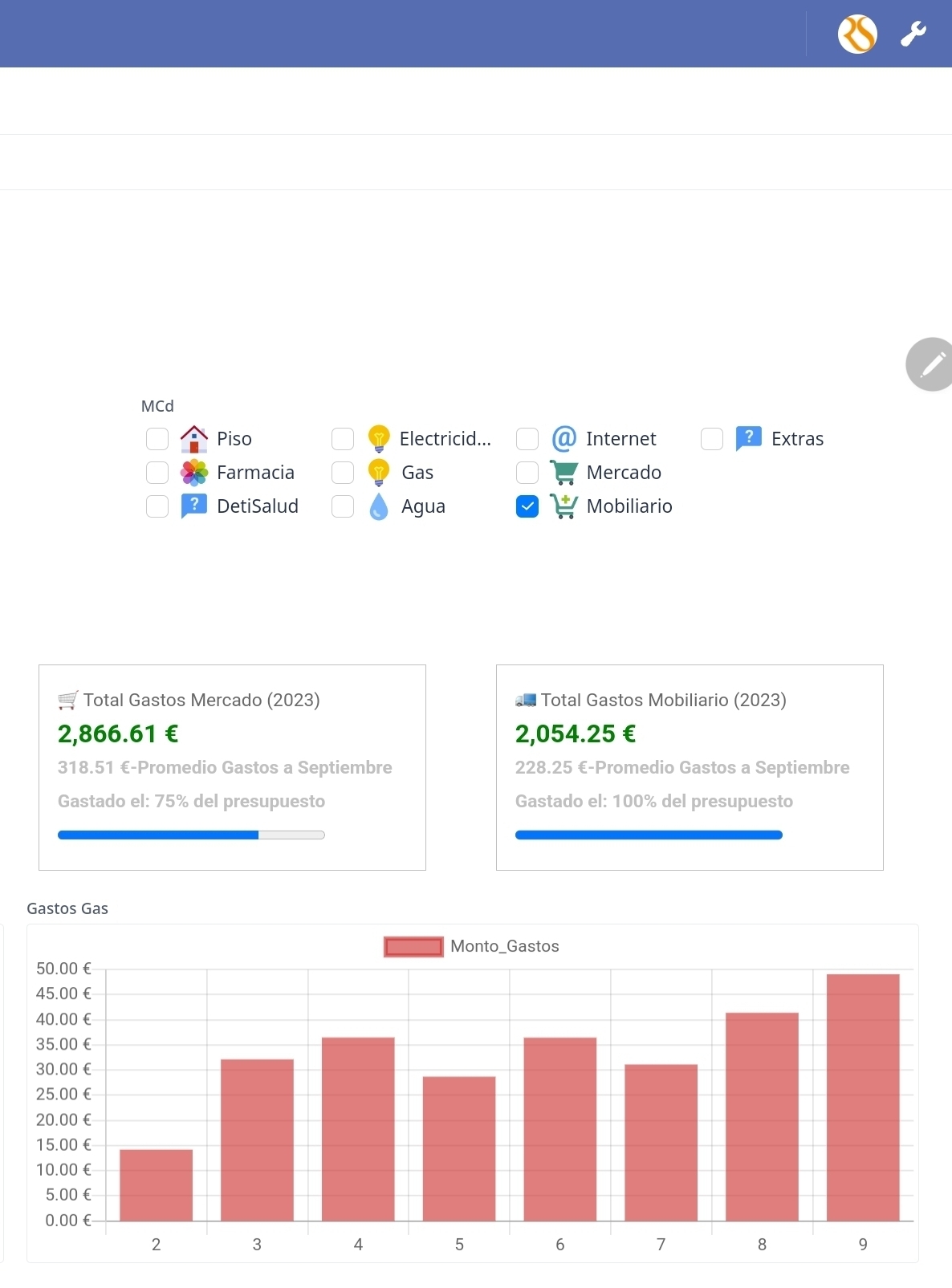Check the Electricidad checkbox

(343, 439)
